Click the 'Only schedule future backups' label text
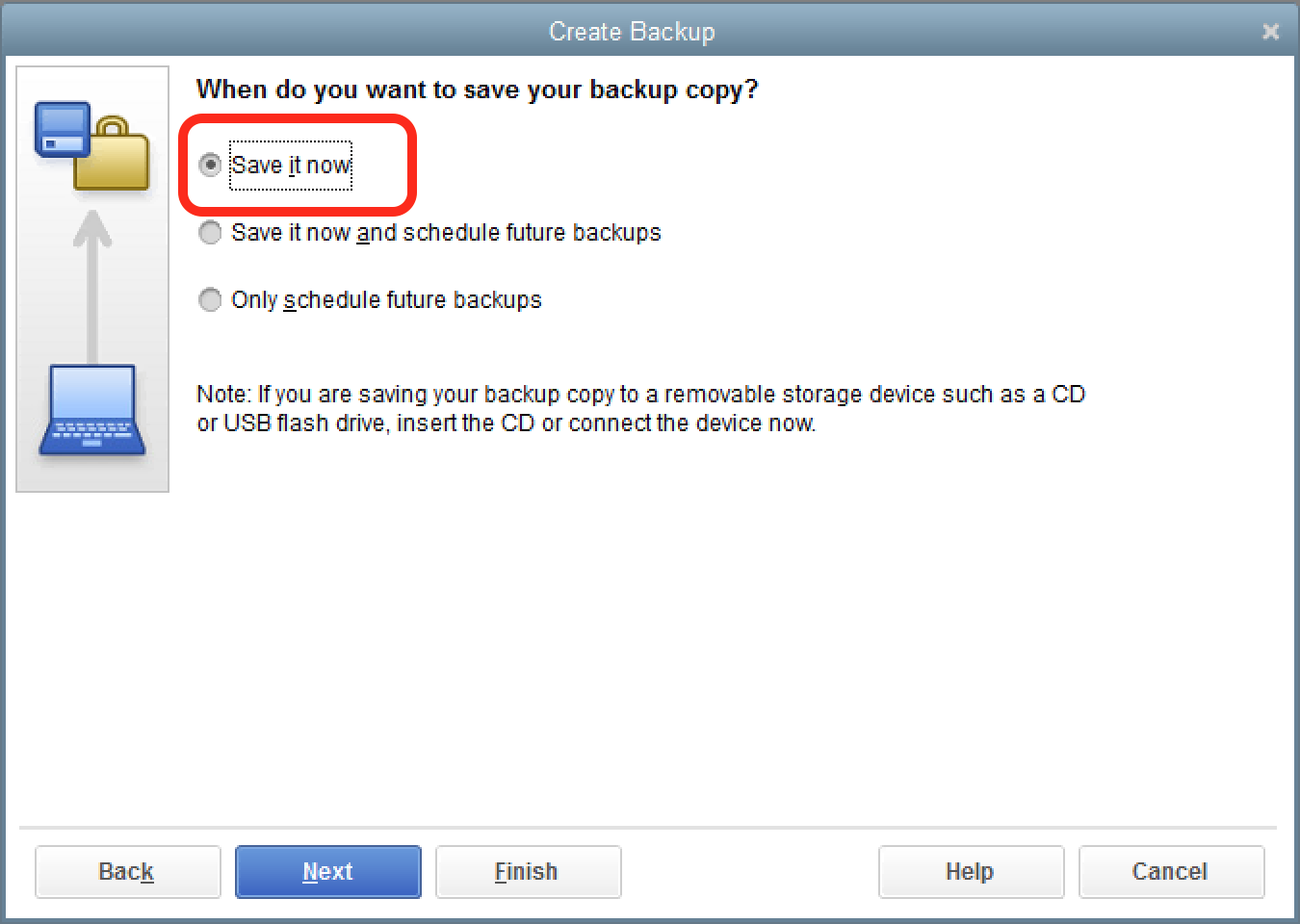The image size is (1300, 924). coord(386,300)
